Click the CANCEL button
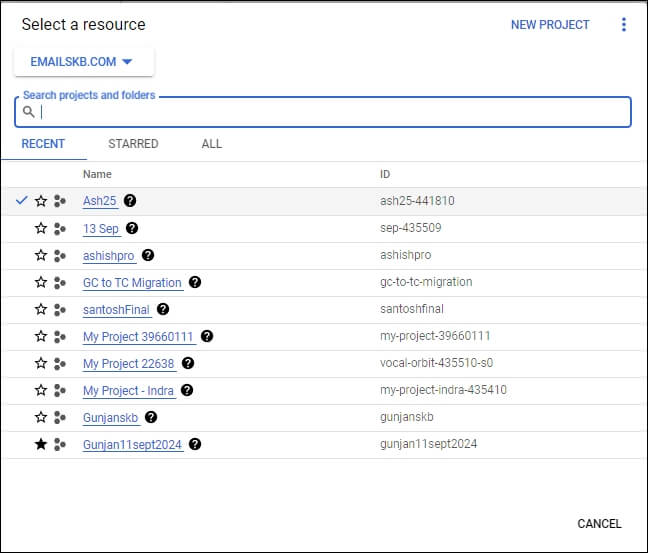This screenshot has height=553, width=648. point(599,524)
